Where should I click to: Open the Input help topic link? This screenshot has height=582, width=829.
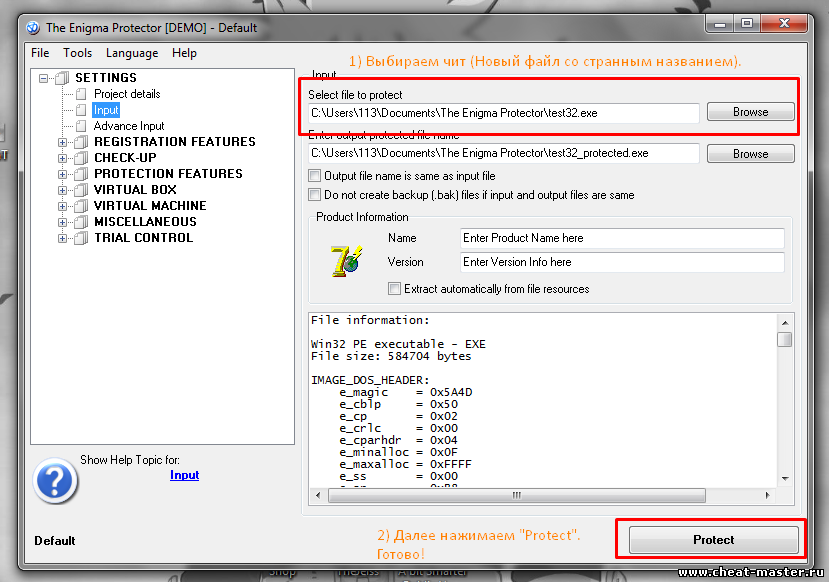click(185, 475)
